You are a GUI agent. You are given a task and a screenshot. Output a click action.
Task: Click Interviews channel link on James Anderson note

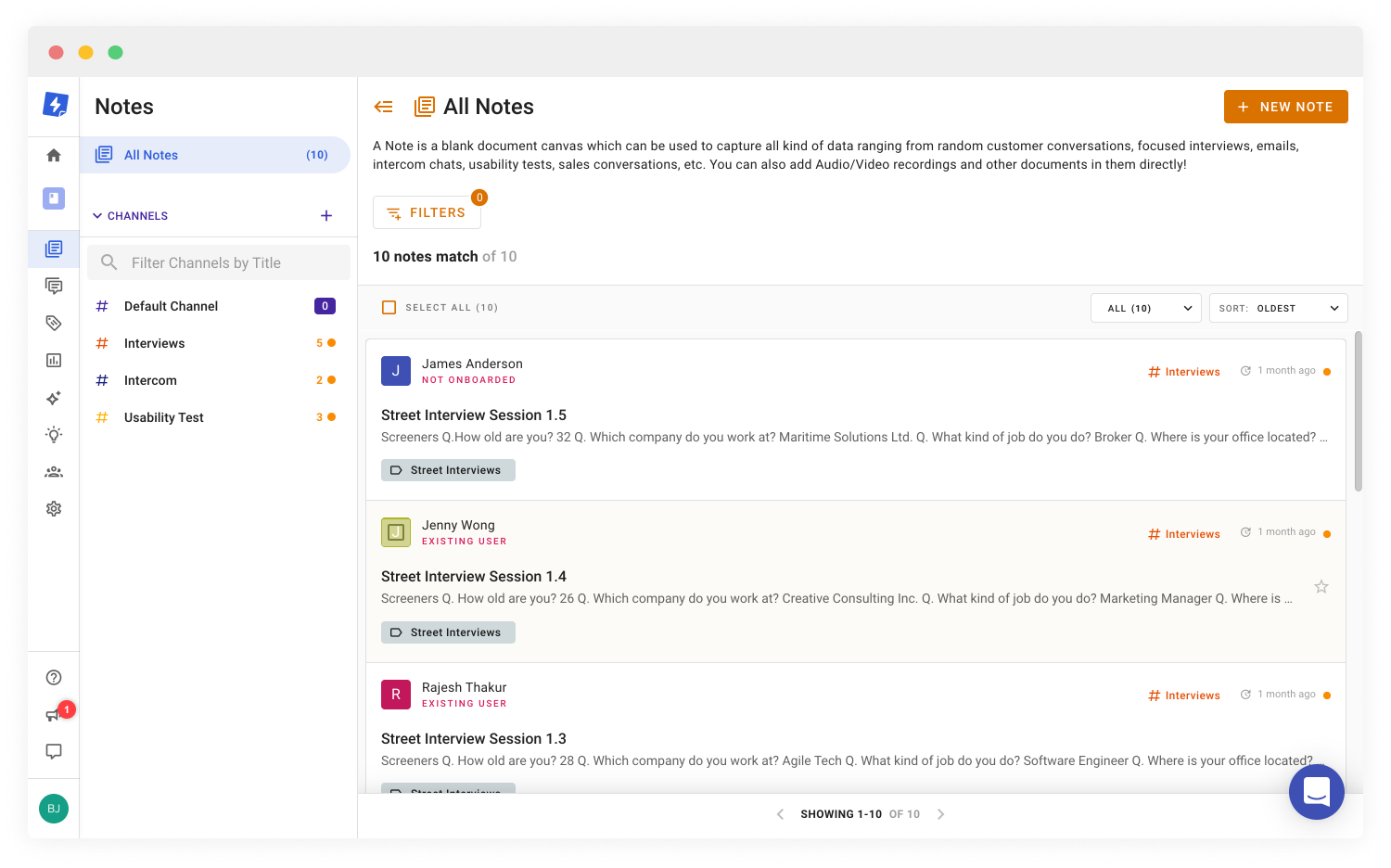pyautogui.click(x=1184, y=372)
